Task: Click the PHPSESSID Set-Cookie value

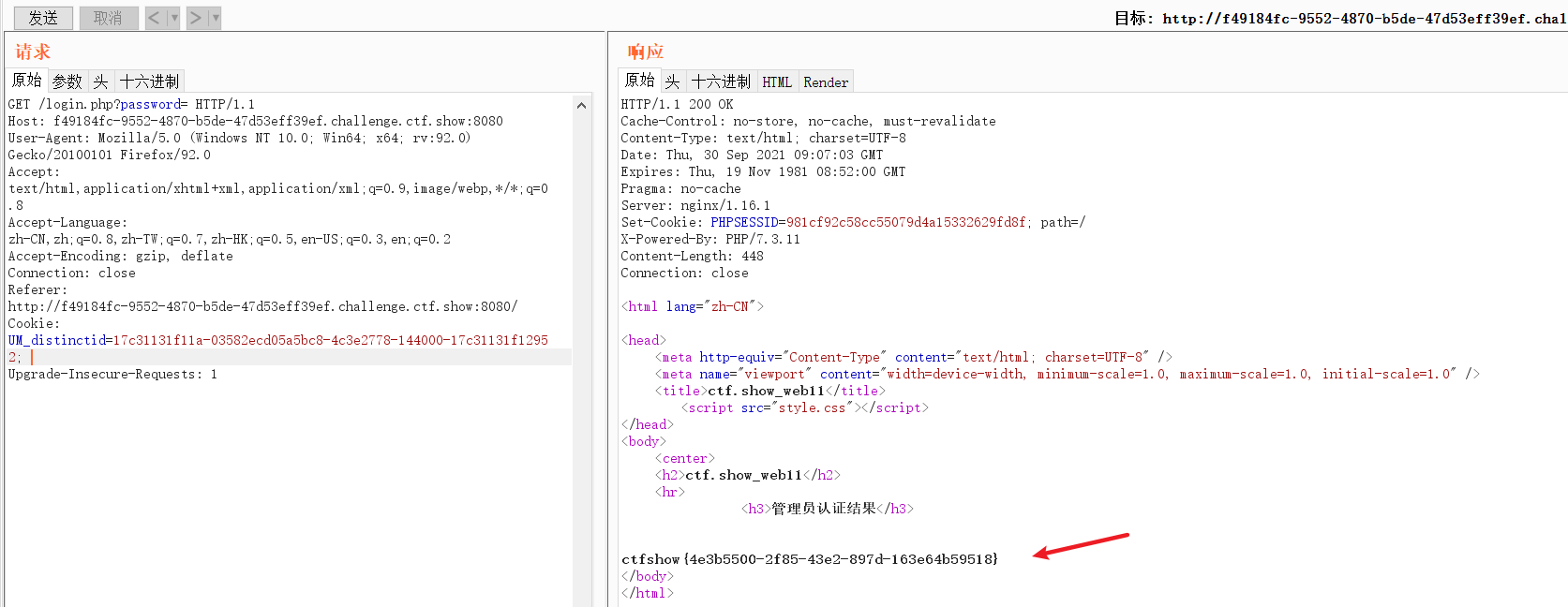Action: [x=905, y=222]
